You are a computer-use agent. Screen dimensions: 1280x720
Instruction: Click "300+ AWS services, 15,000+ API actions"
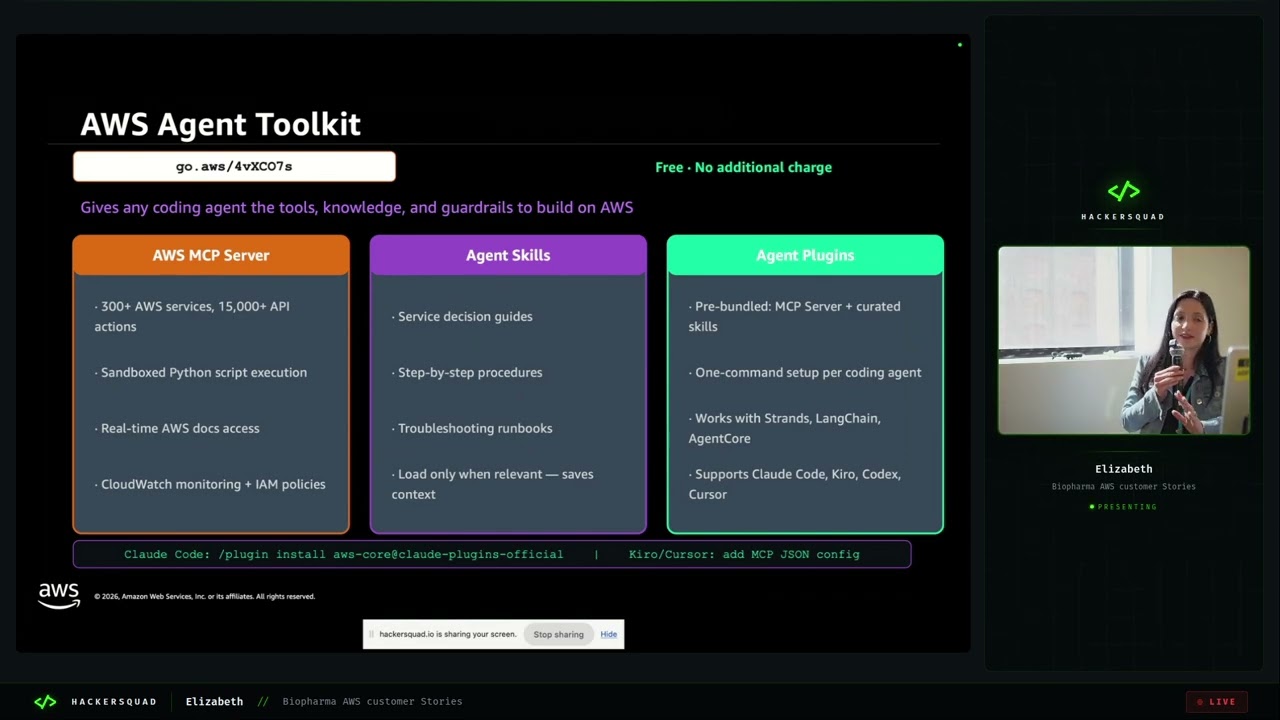(192, 316)
